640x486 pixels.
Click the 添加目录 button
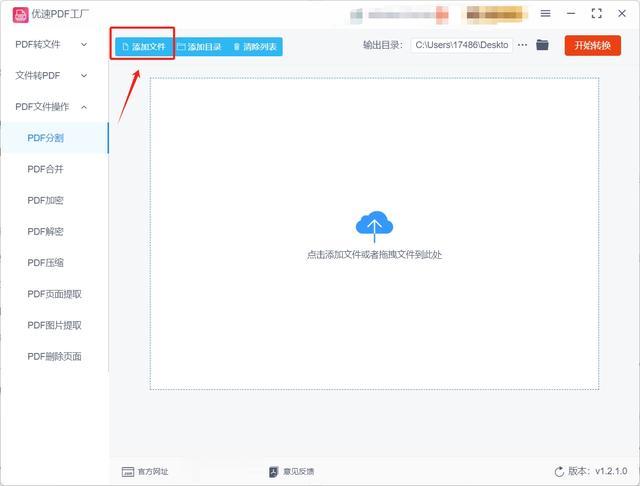point(200,47)
